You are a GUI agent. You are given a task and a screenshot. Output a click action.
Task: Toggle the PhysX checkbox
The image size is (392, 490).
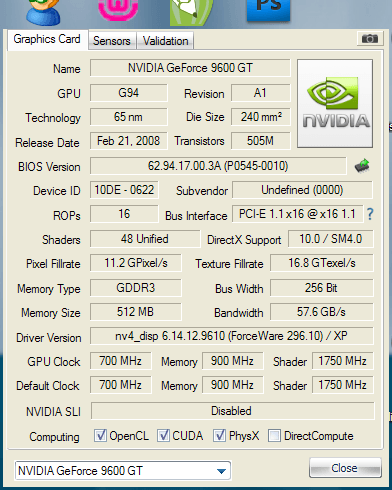pos(219,435)
